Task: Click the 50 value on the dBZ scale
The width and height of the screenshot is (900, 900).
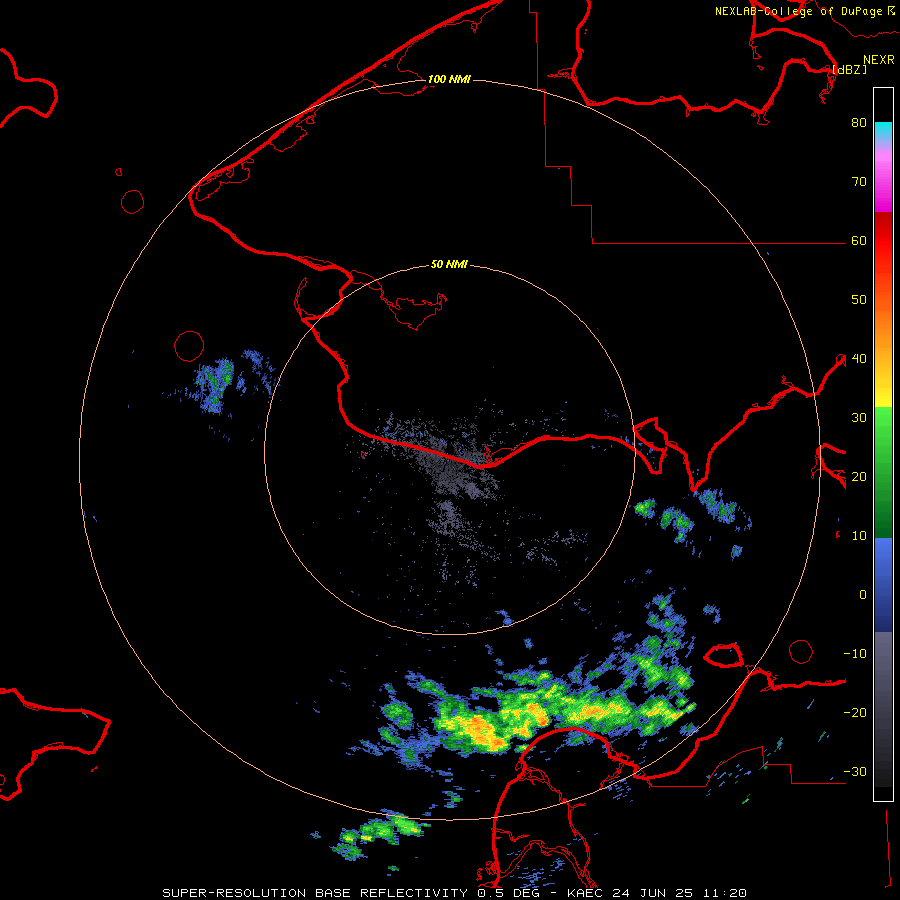Action: pyautogui.click(x=859, y=300)
